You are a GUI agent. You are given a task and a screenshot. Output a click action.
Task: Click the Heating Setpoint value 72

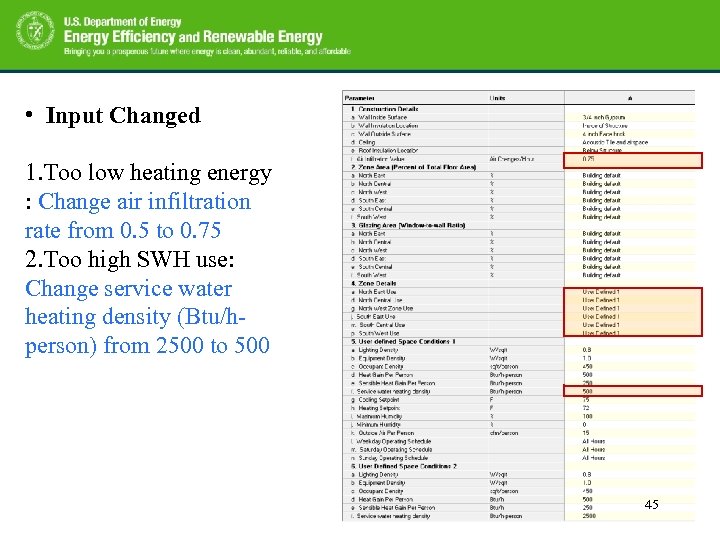586,408
